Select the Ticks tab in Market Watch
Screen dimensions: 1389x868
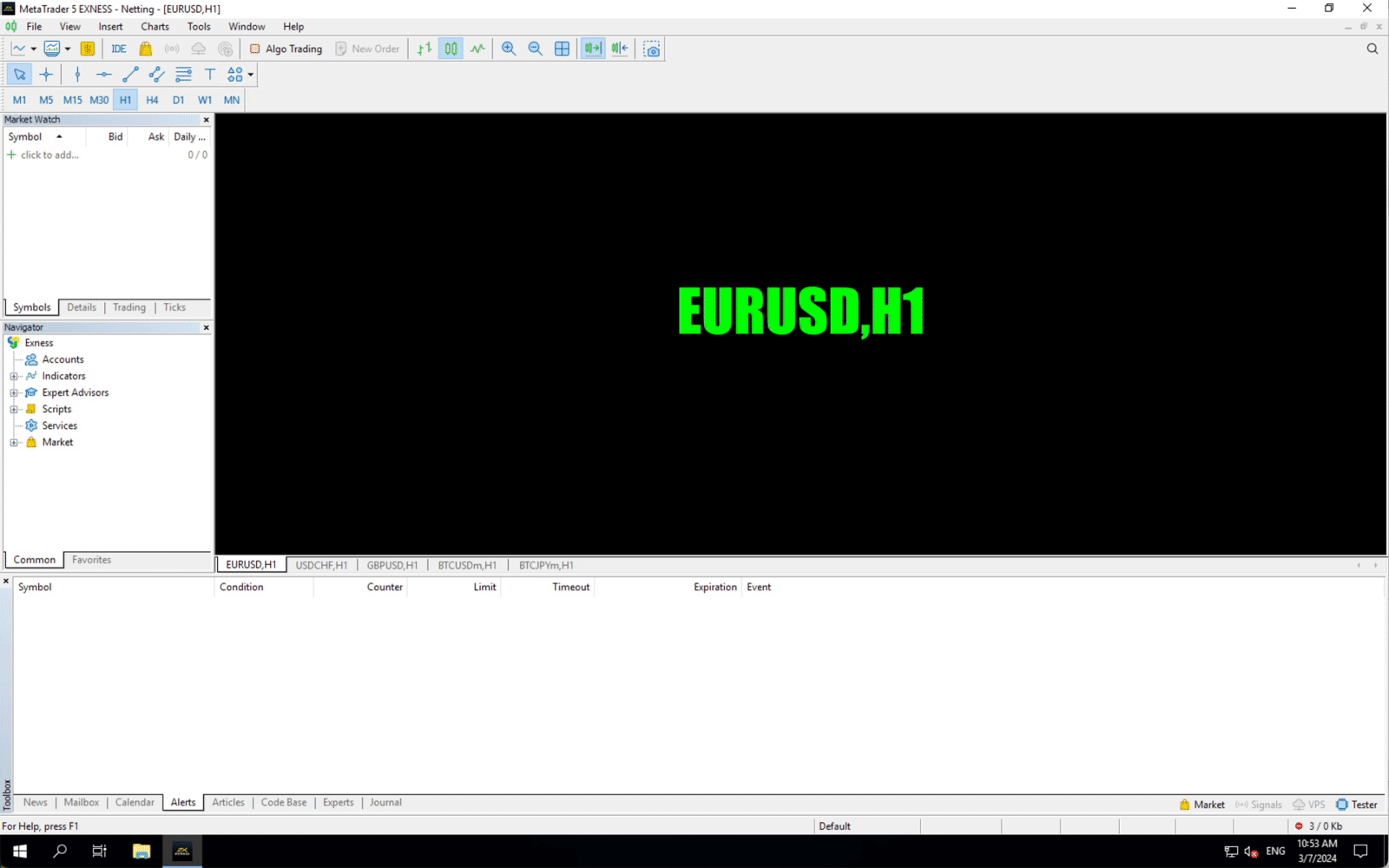174,307
